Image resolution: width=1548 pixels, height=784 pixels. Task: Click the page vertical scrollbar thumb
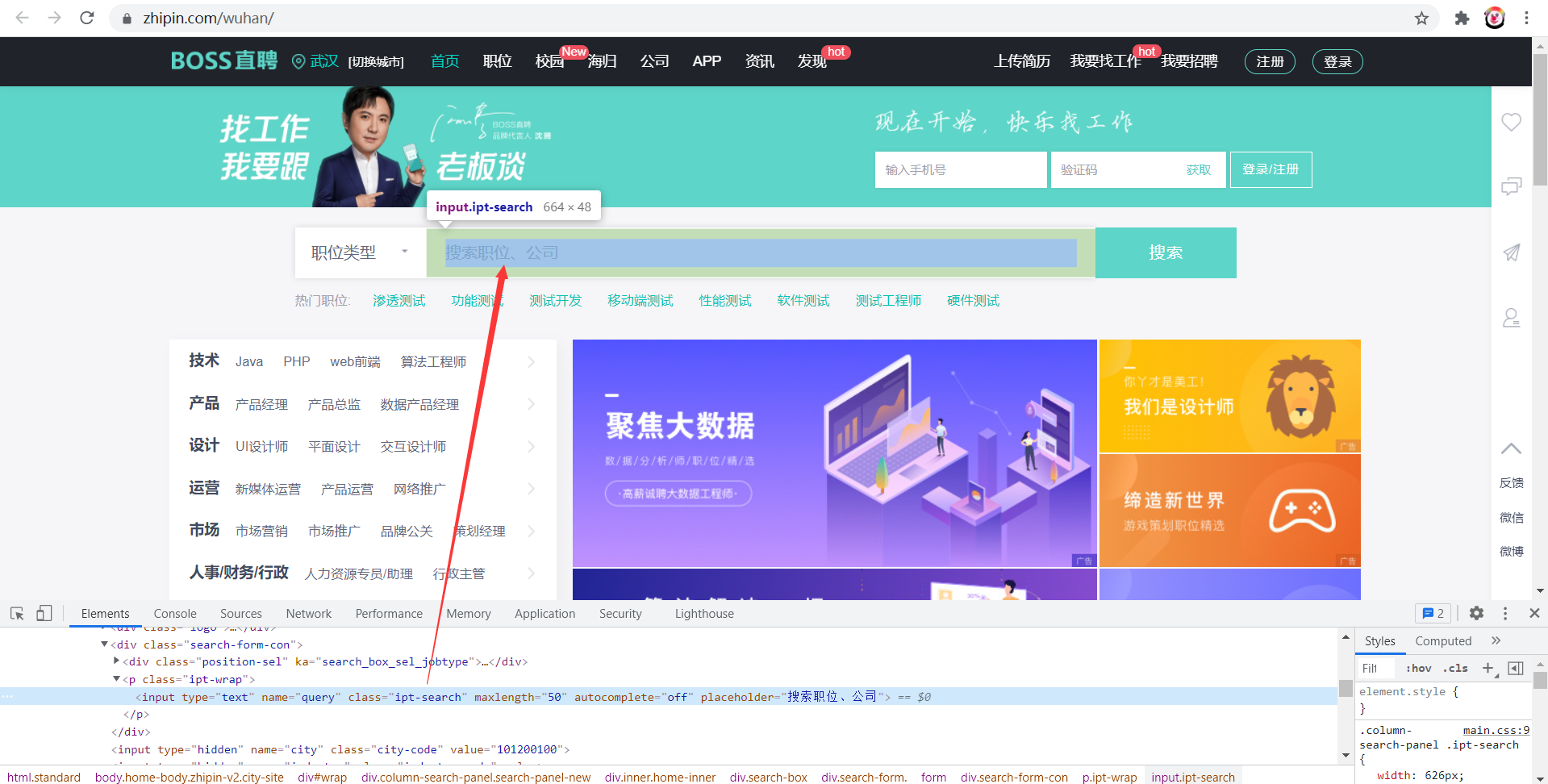pos(1540,120)
